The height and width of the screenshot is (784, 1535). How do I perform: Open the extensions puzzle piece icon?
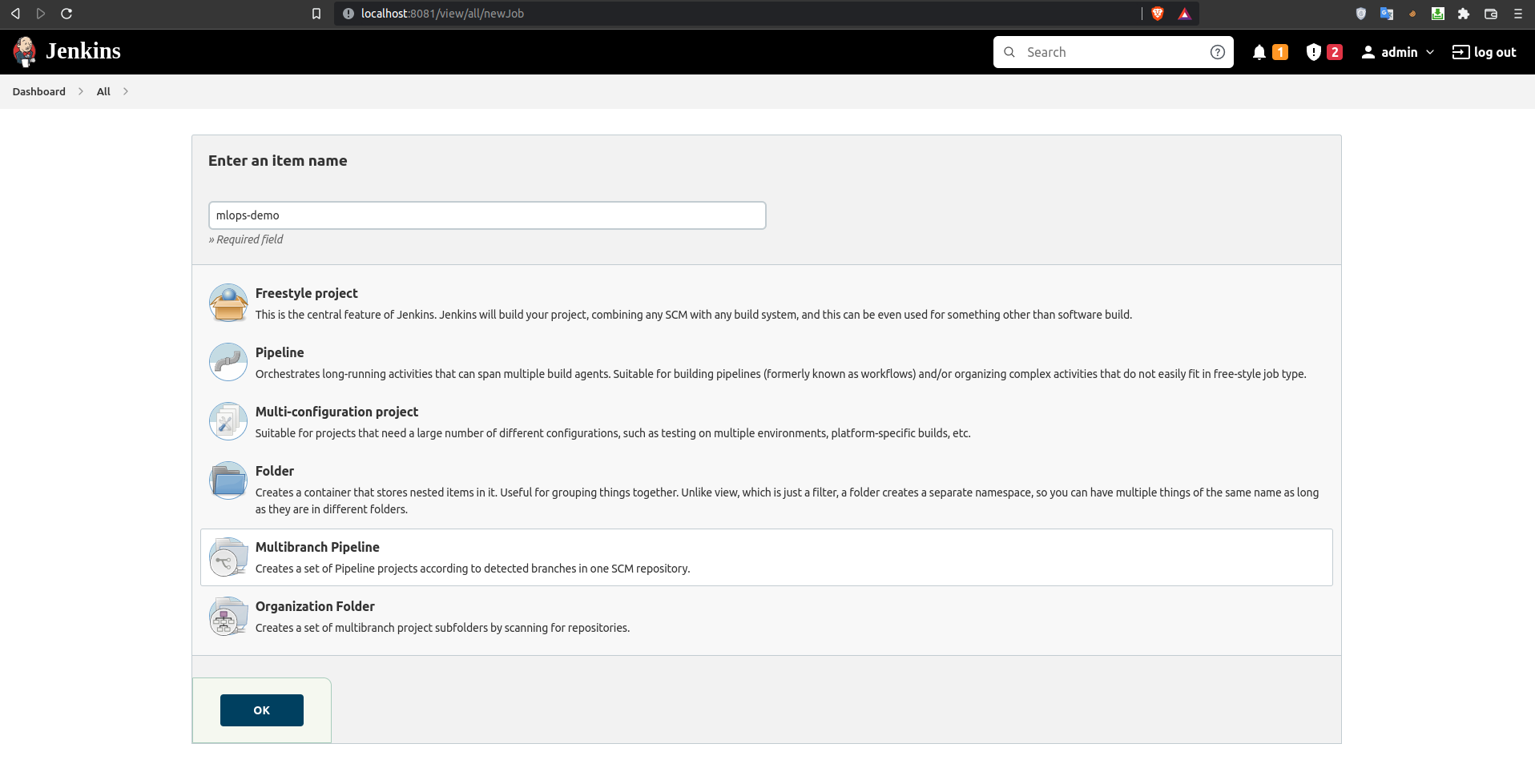1464,14
